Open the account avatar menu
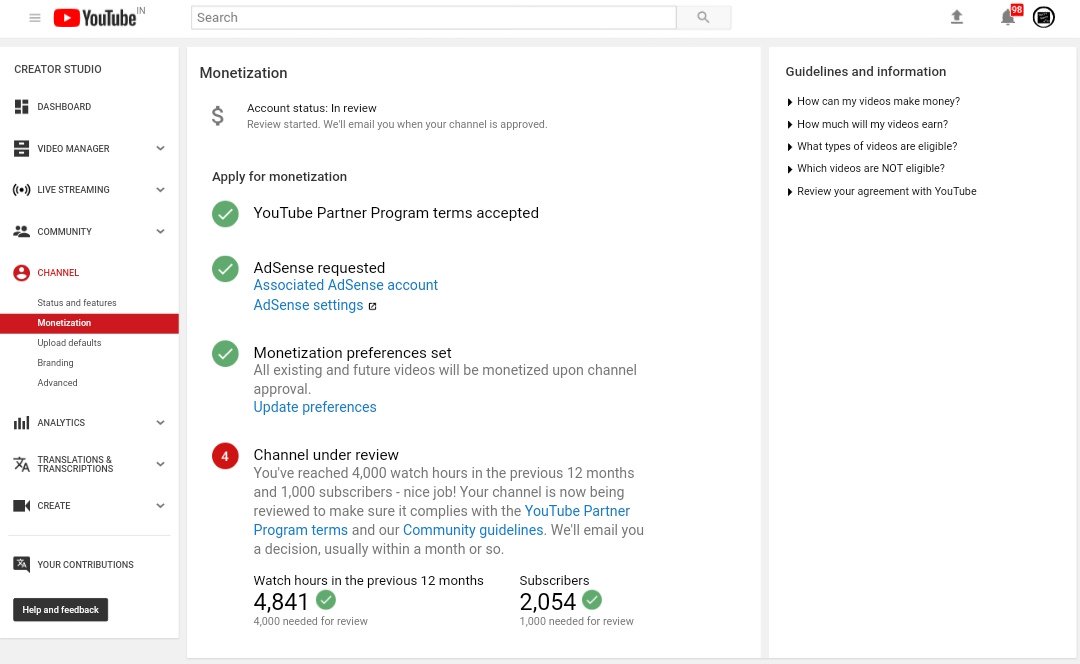The image size is (1080, 664). click(x=1043, y=17)
